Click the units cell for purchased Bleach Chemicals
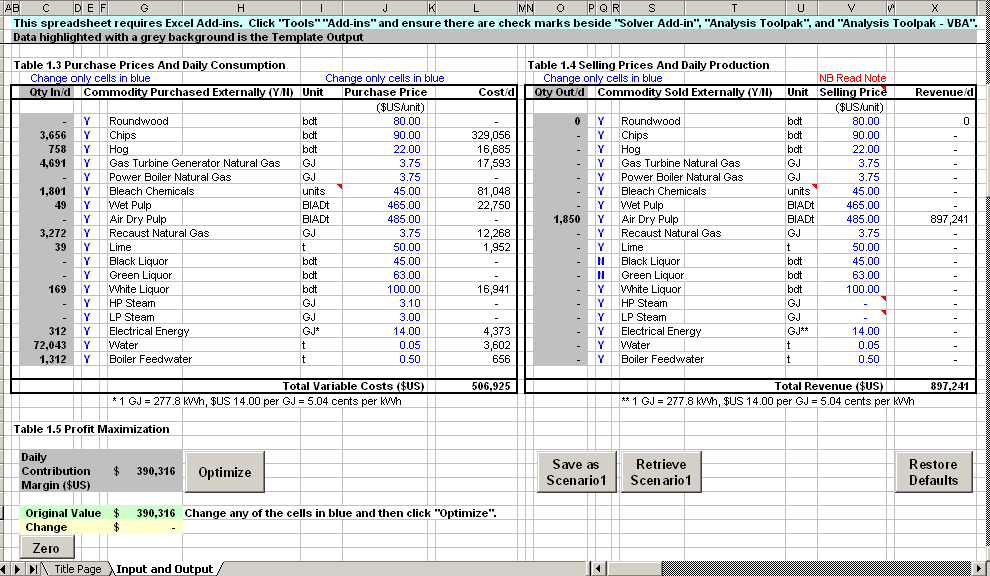990x576 pixels. pyautogui.click(x=321, y=191)
